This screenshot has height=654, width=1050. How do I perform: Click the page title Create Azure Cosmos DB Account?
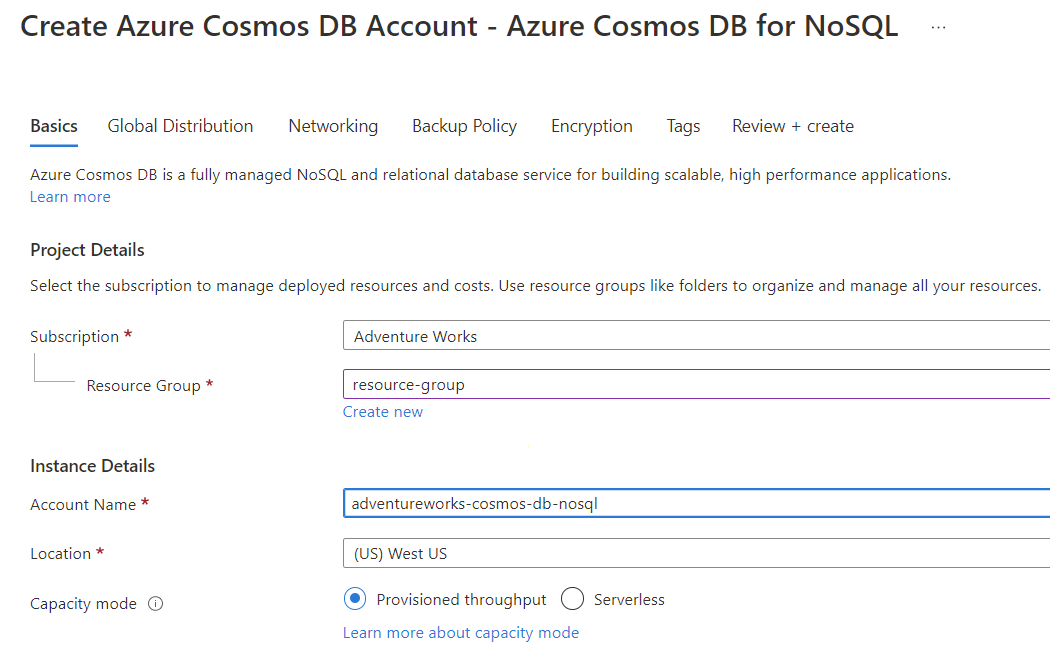[x=459, y=27]
